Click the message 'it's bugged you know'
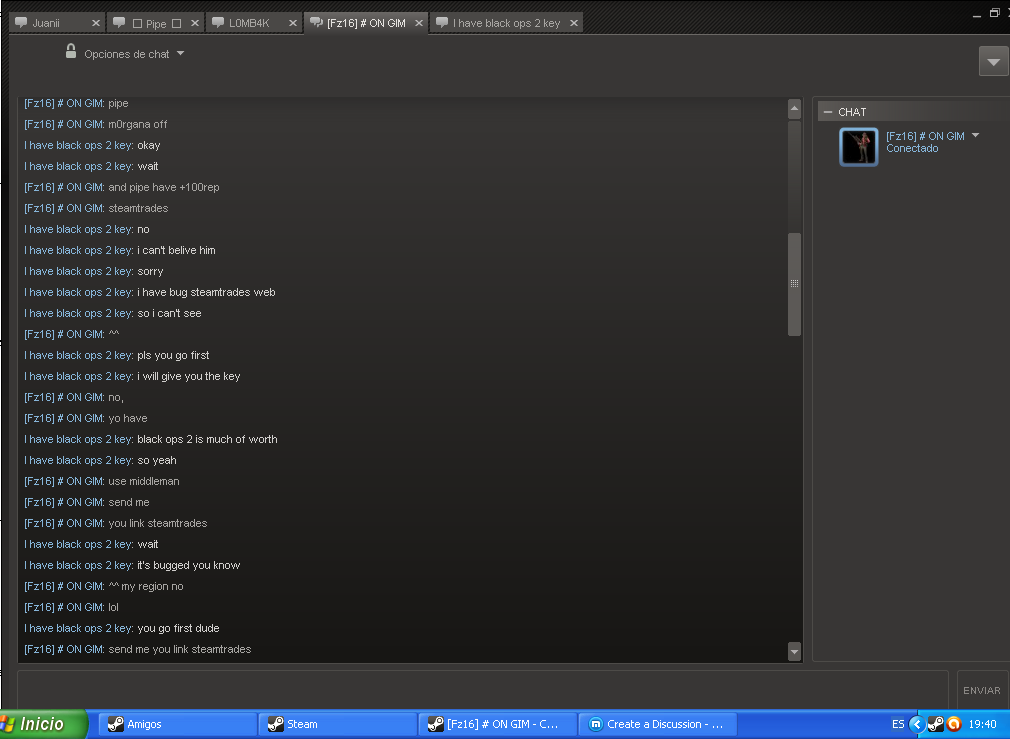Image resolution: width=1010 pixels, height=739 pixels. tap(189, 565)
